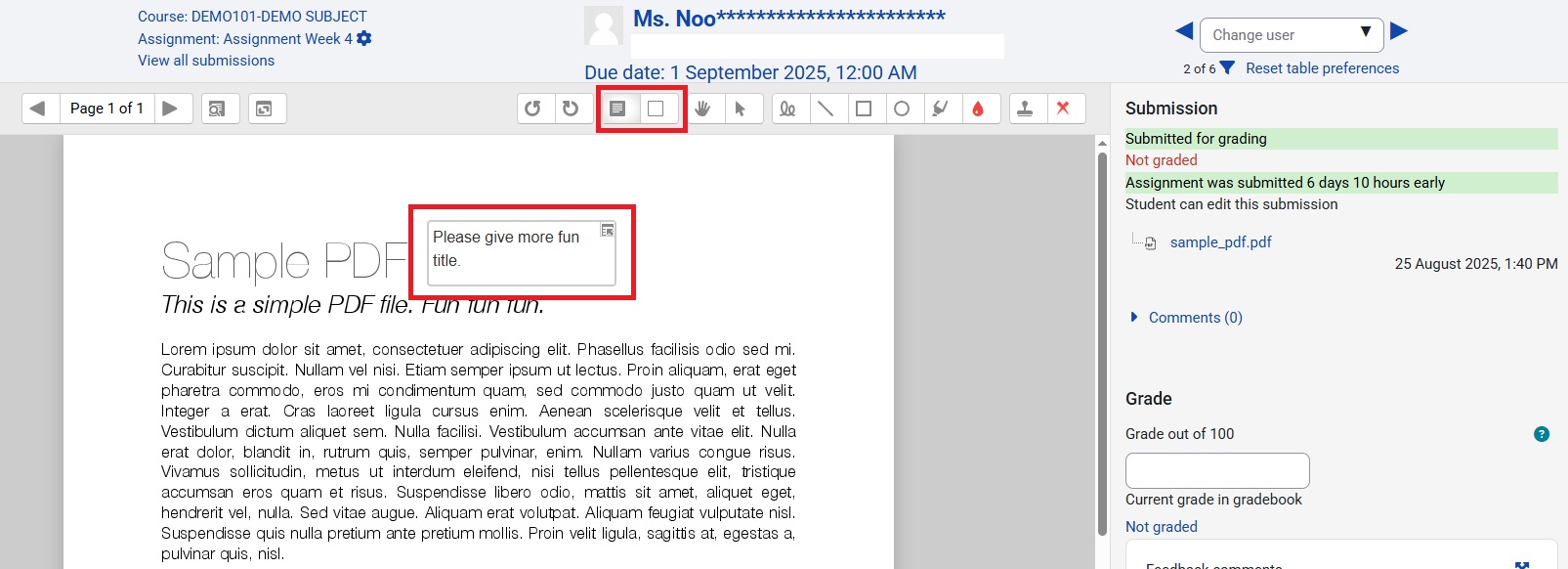This screenshot has width=1568, height=569.
Task: Open the Change user dropdown
Action: click(1291, 35)
